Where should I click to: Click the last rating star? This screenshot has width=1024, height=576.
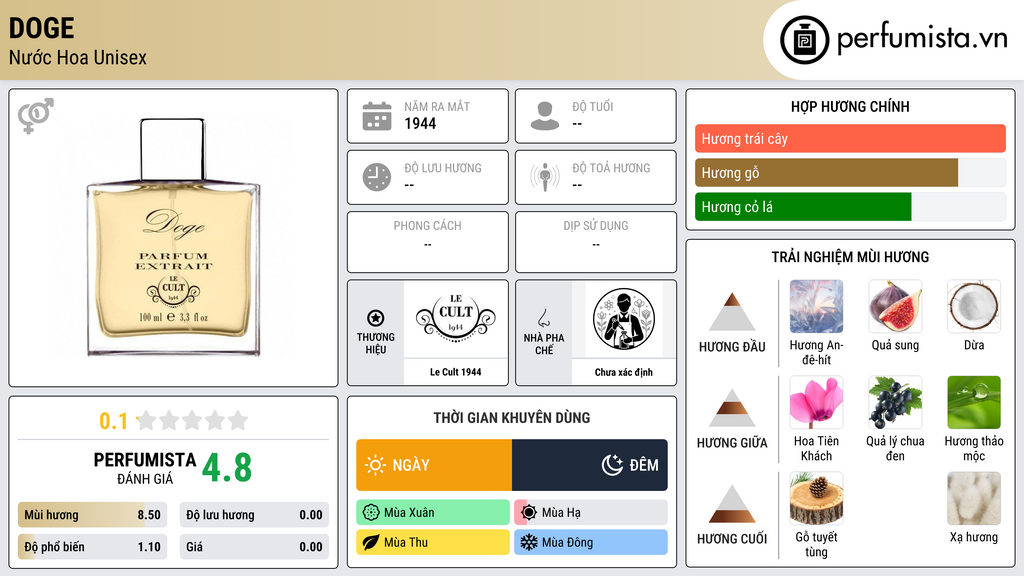[238, 420]
